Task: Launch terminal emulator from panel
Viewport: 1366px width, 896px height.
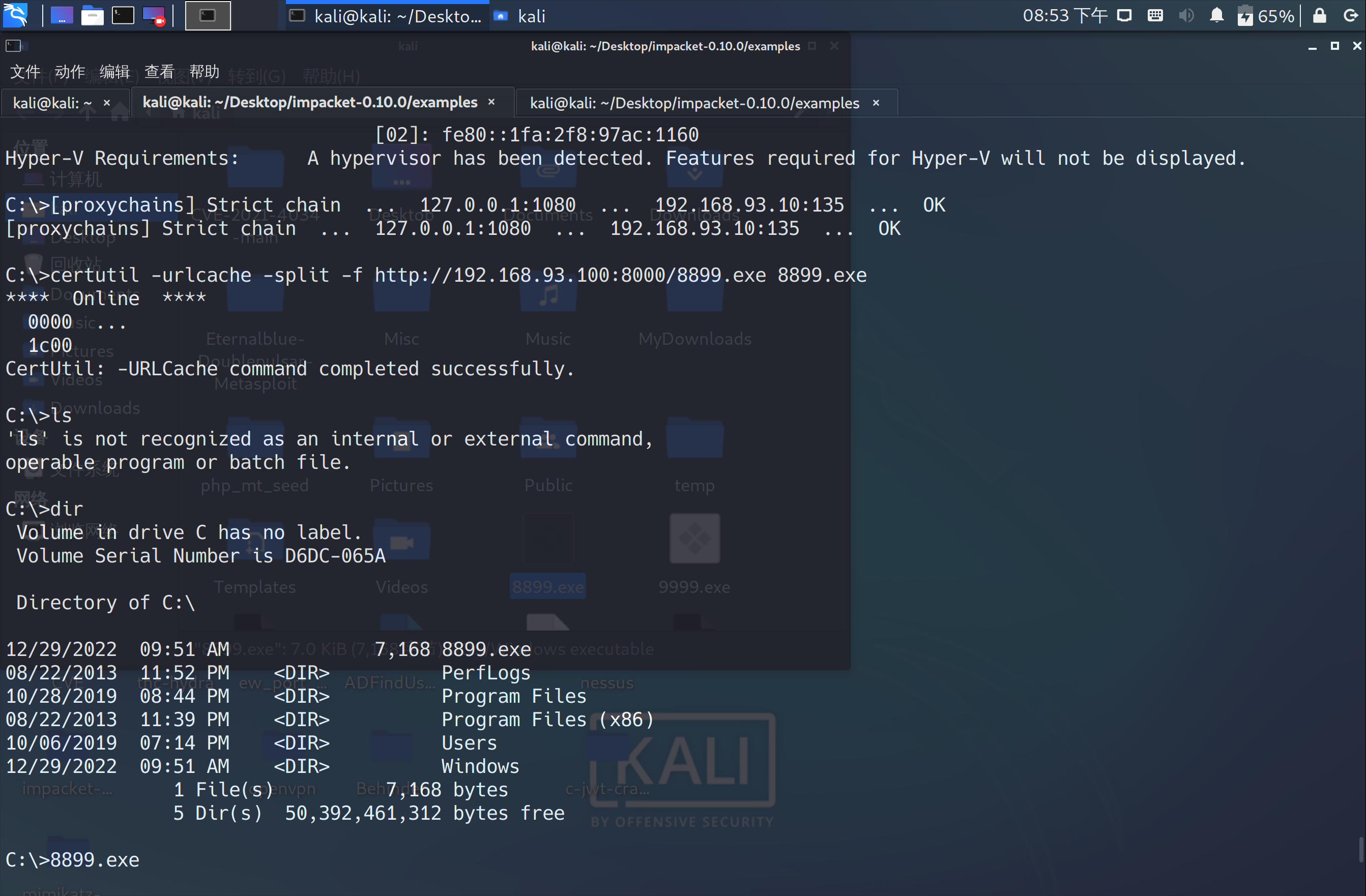Action: [122, 15]
